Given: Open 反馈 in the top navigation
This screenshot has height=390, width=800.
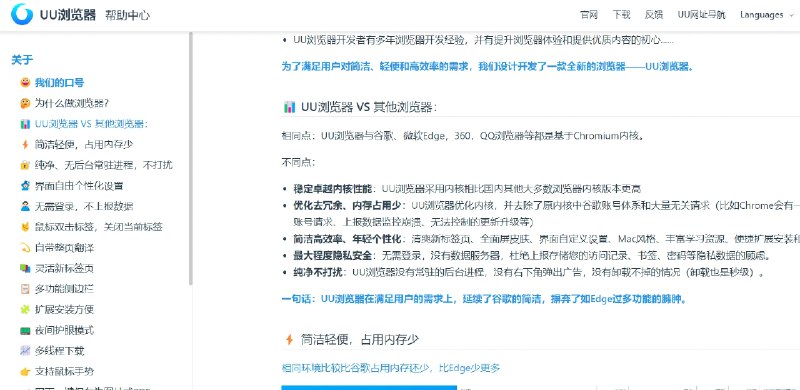Looking at the screenshot, I should [654, 15].
